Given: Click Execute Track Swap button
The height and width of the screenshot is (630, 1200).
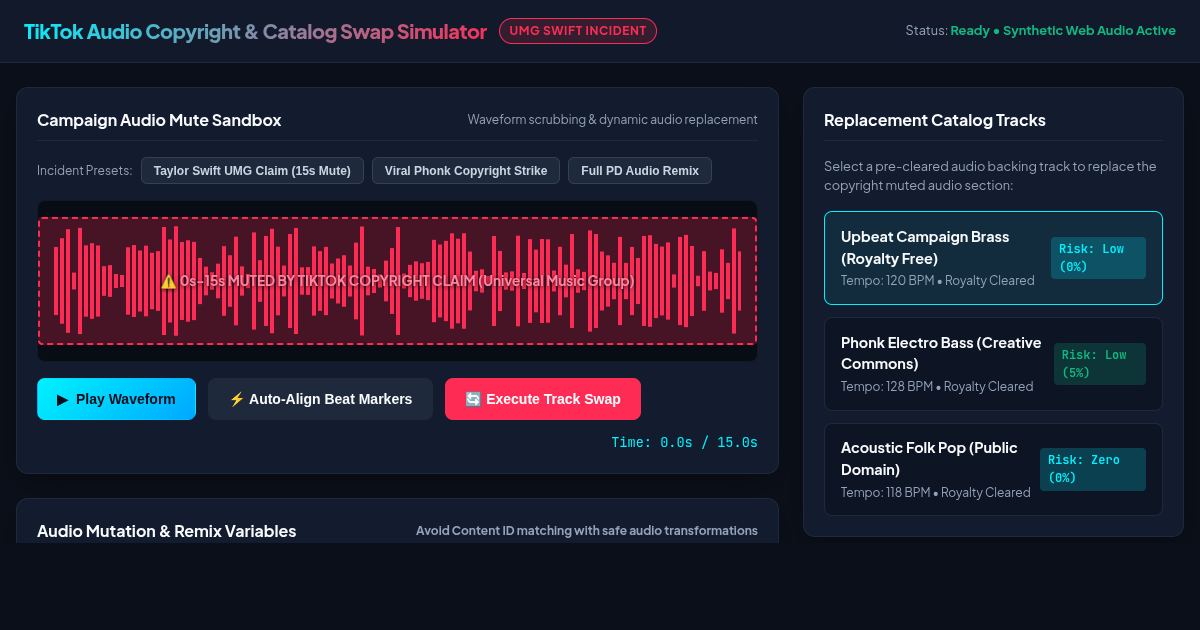Looking at the screenshot, I should point(543,399).
